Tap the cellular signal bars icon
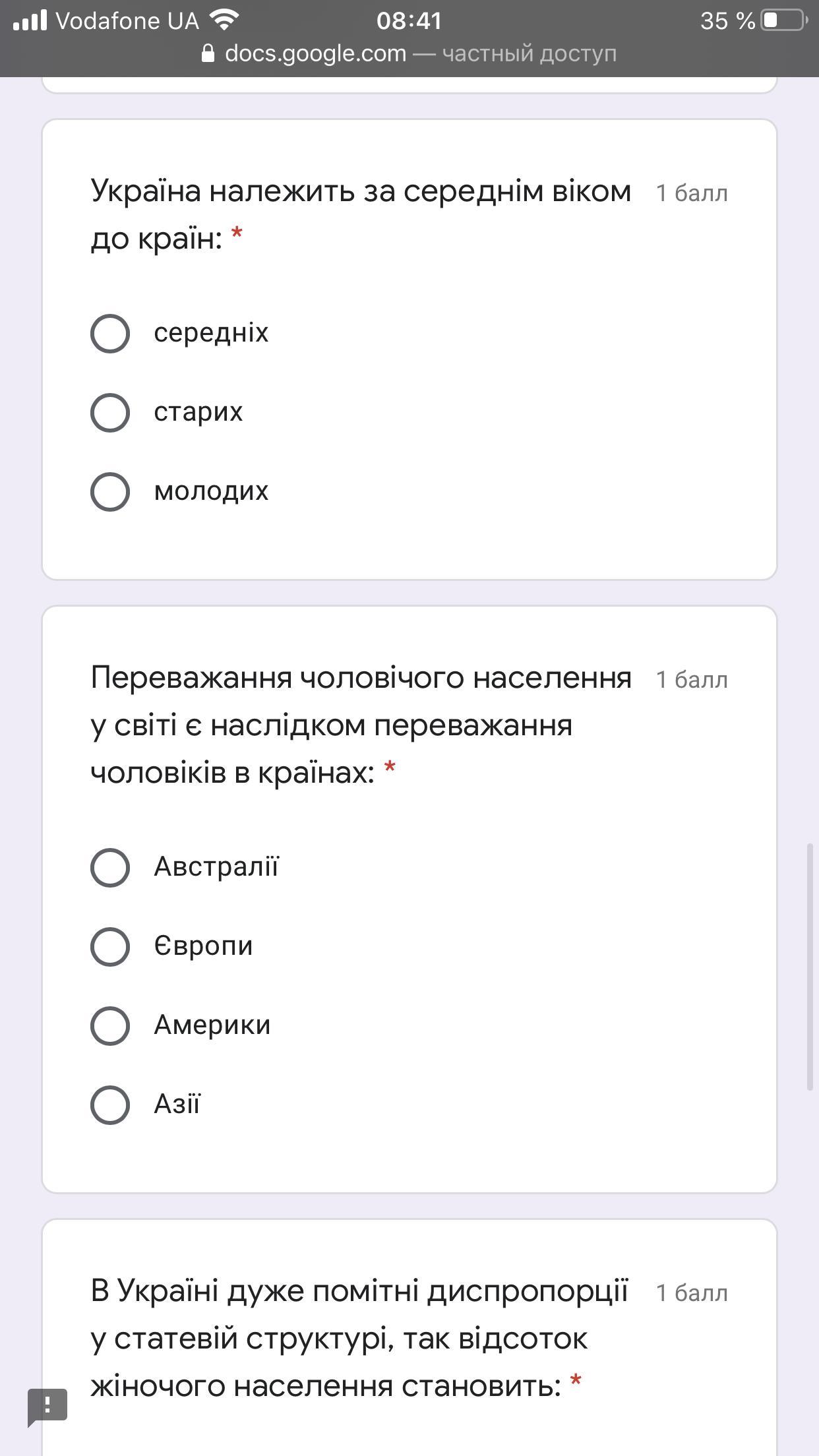The image size is (819, 1456). click(30, 20)
